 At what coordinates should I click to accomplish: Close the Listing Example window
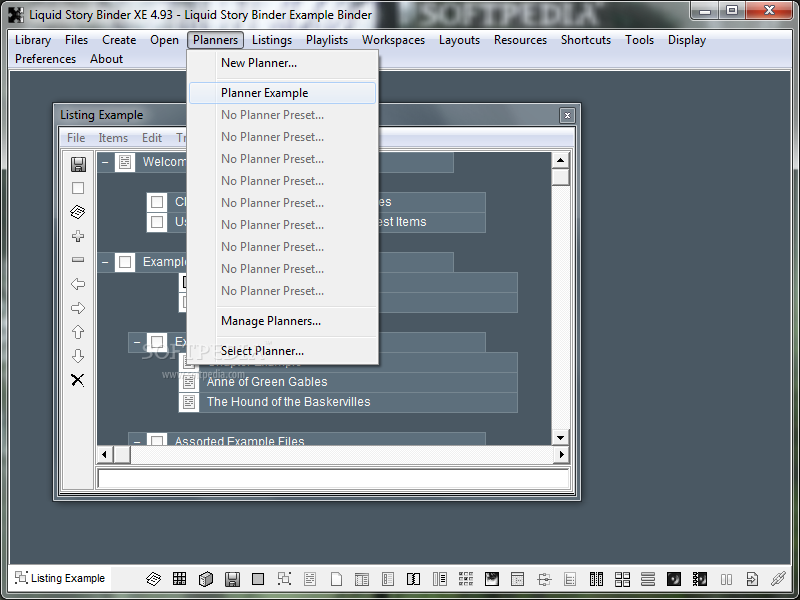[x=567, y=116]
